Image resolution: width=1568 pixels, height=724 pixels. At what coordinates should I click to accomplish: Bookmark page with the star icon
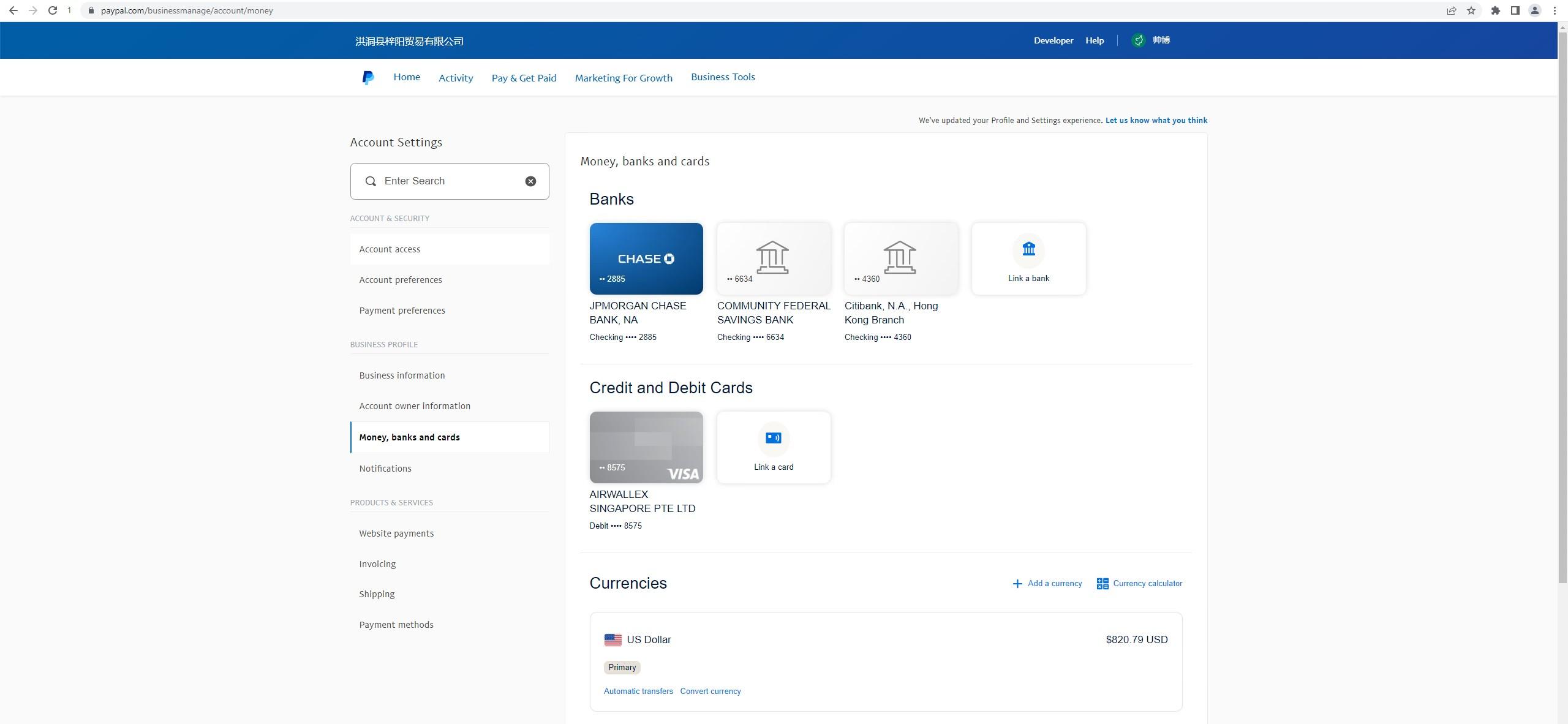[x=1471, y=10]
